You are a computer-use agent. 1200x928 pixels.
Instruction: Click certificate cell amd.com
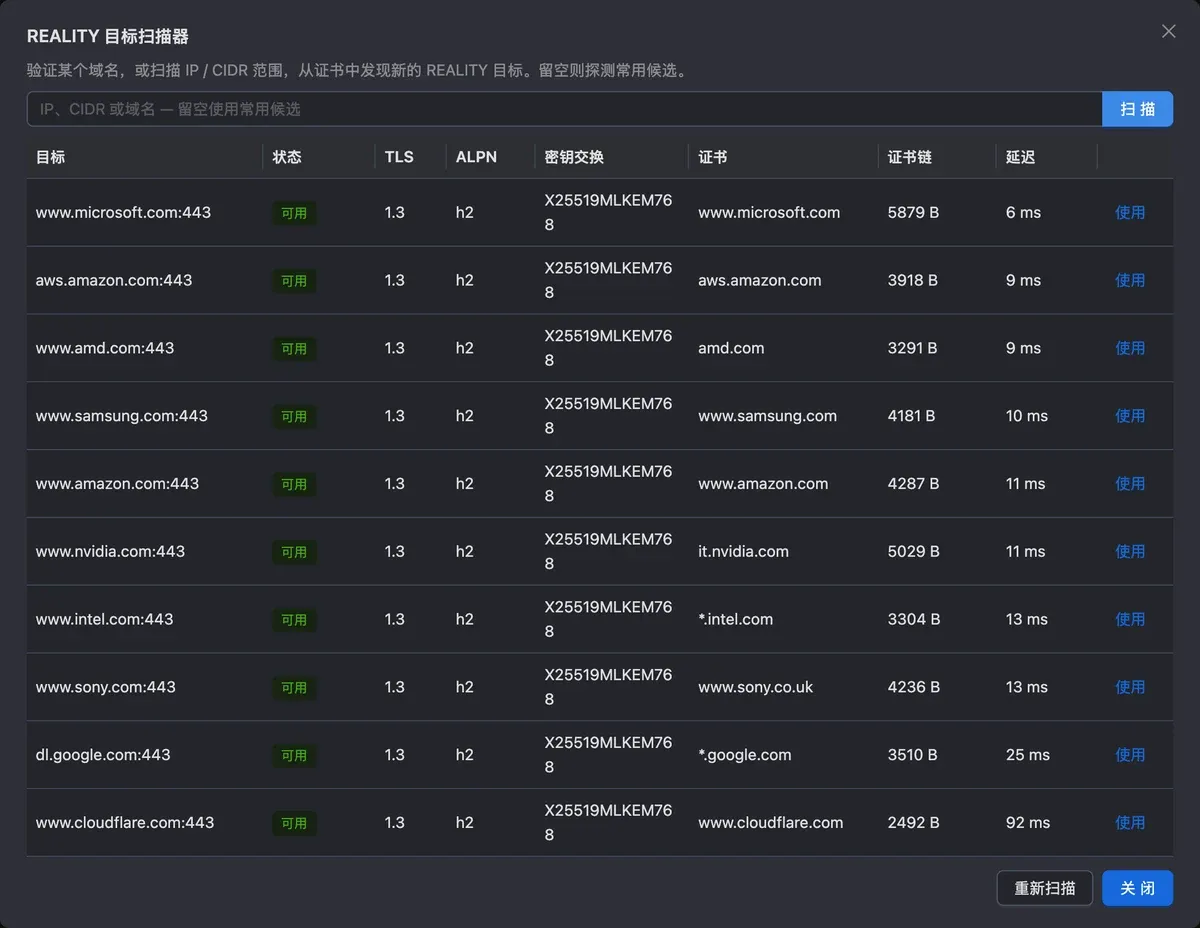click(x=731, y=348)
